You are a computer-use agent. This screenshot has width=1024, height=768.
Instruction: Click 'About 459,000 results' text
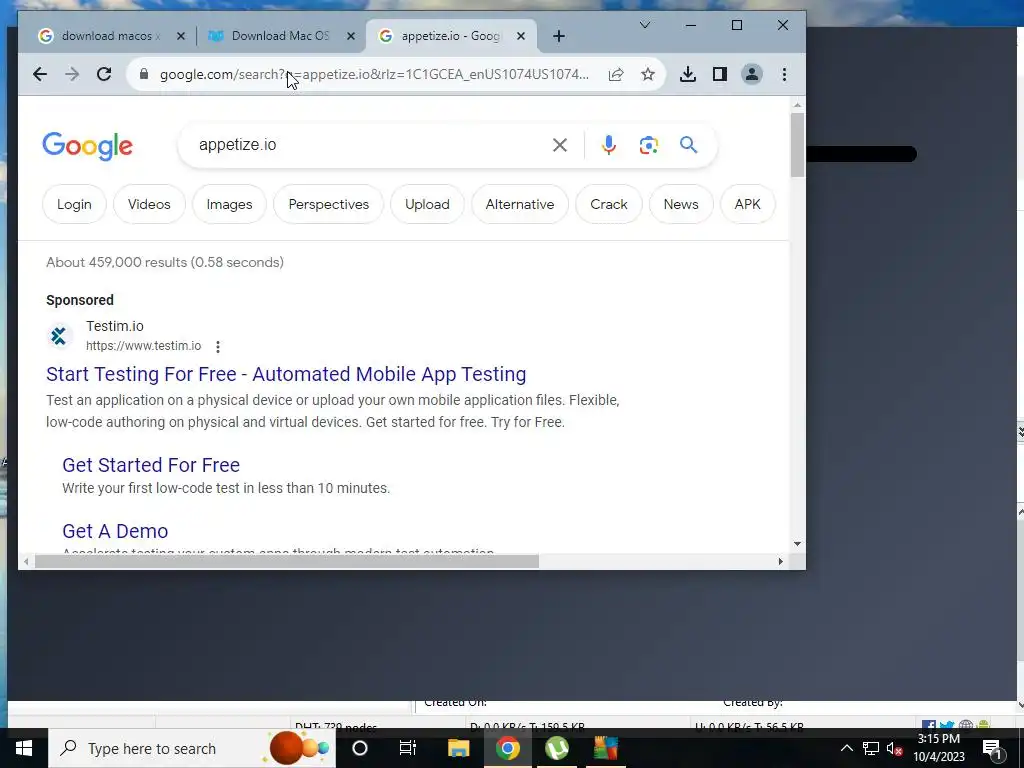click(165, 263)
